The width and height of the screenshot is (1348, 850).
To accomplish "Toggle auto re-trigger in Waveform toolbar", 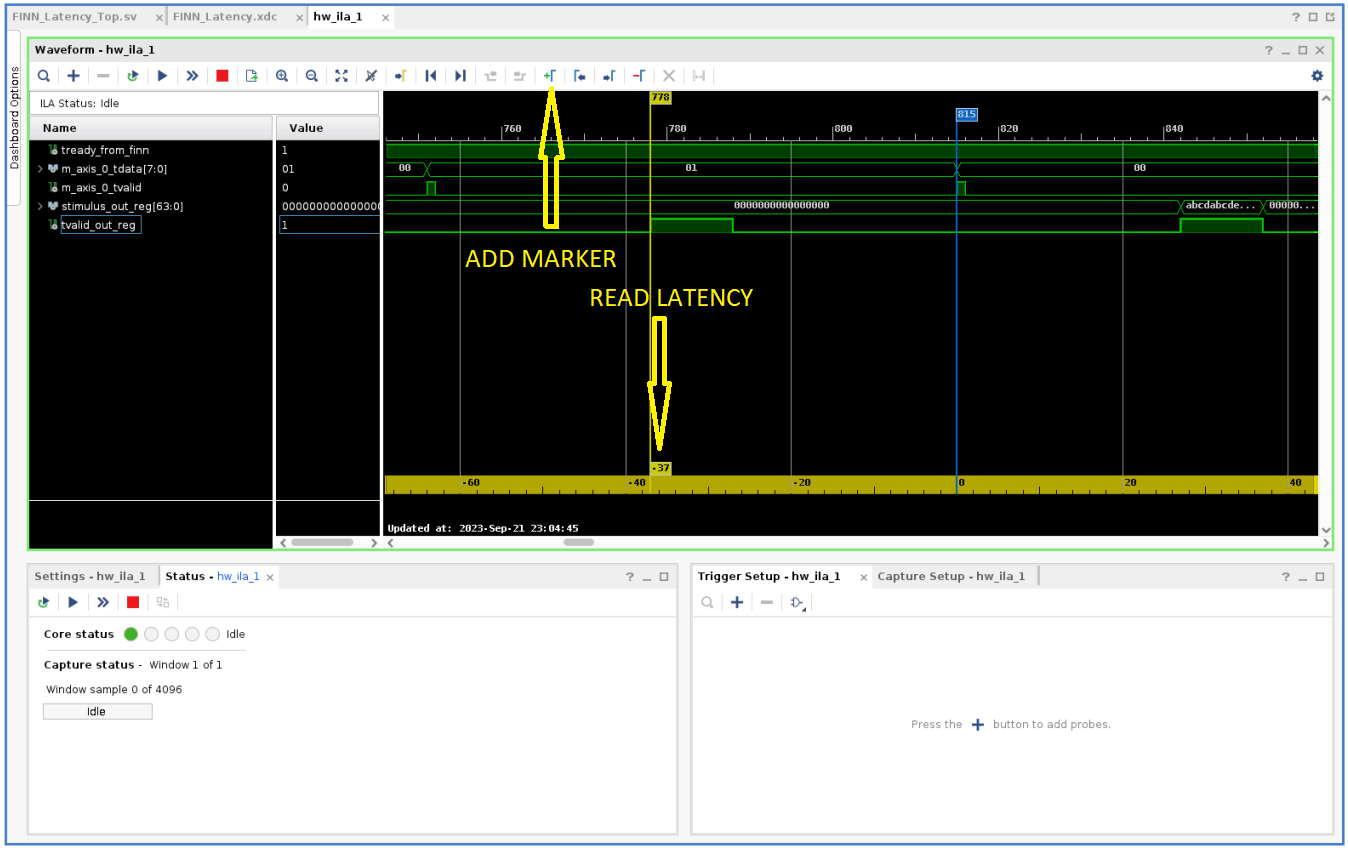I will pos(132,76).
